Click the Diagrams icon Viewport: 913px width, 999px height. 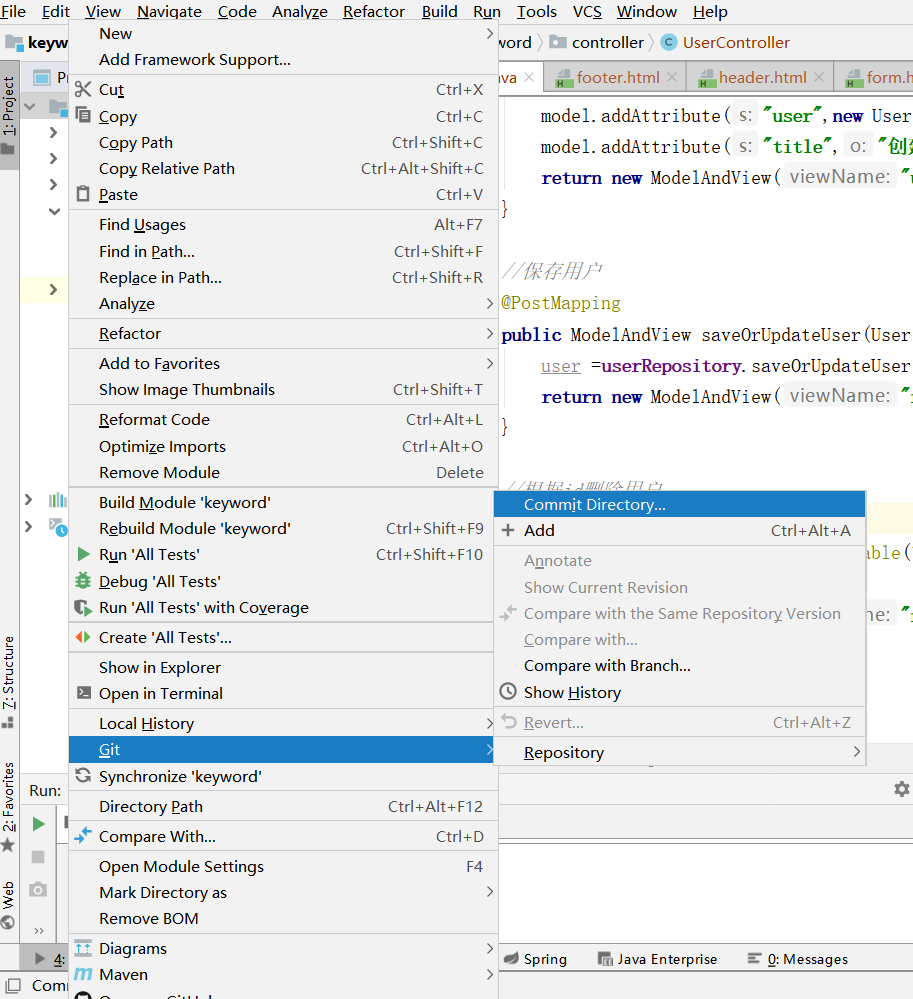[83, 948]
